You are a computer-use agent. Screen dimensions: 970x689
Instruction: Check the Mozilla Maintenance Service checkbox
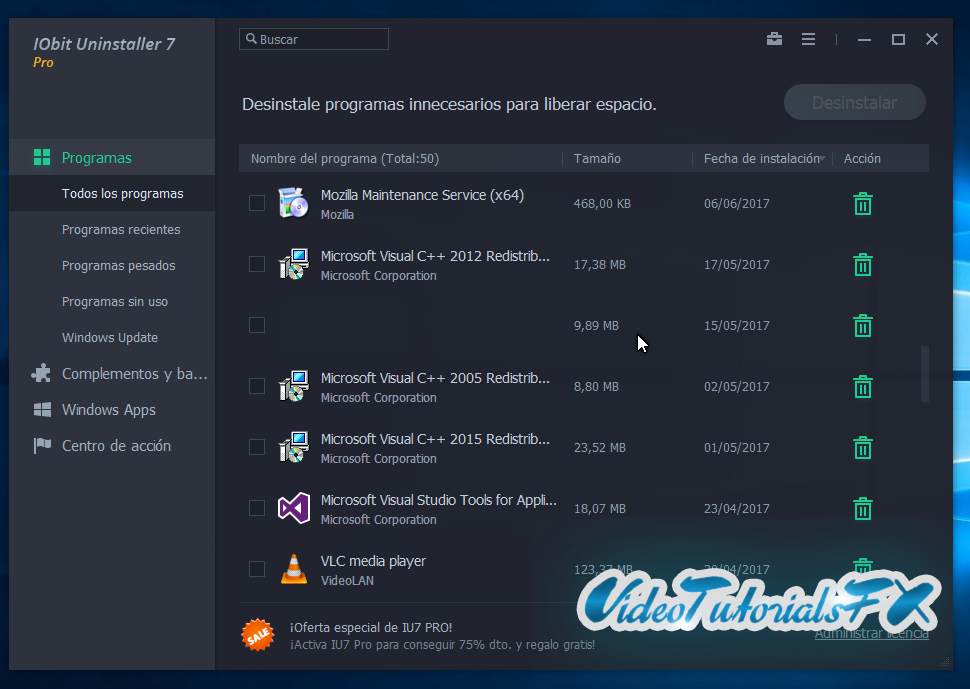pyautogui.click(x=257, y=203)
